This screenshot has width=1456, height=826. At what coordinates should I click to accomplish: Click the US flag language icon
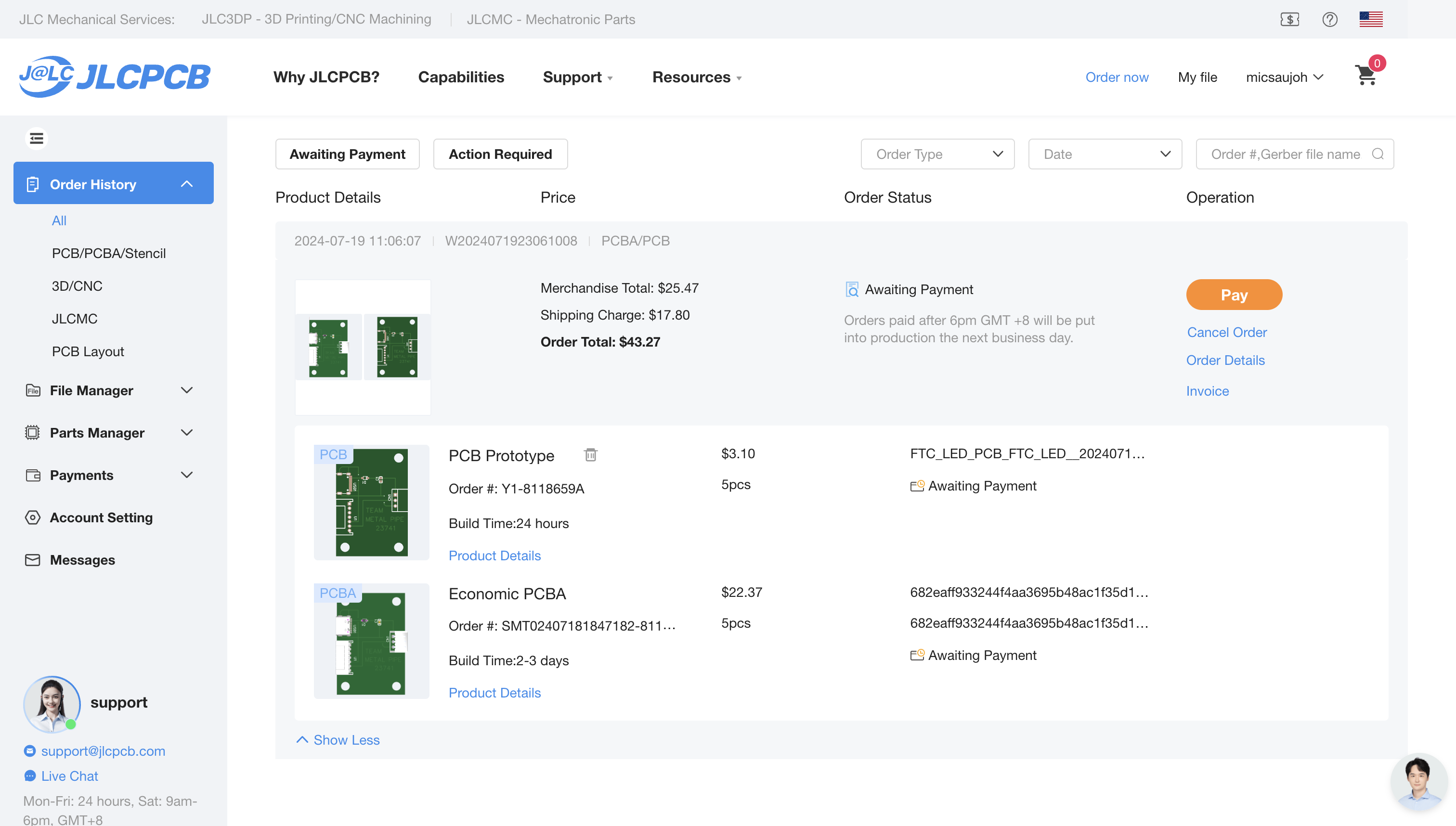pyautogui.click(x=1370, y=19)
